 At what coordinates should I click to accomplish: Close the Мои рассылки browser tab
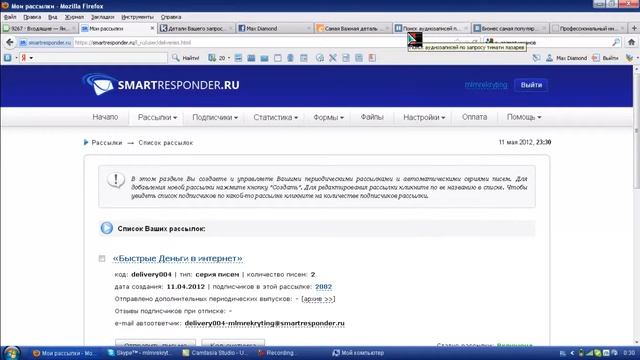(152, 28)
